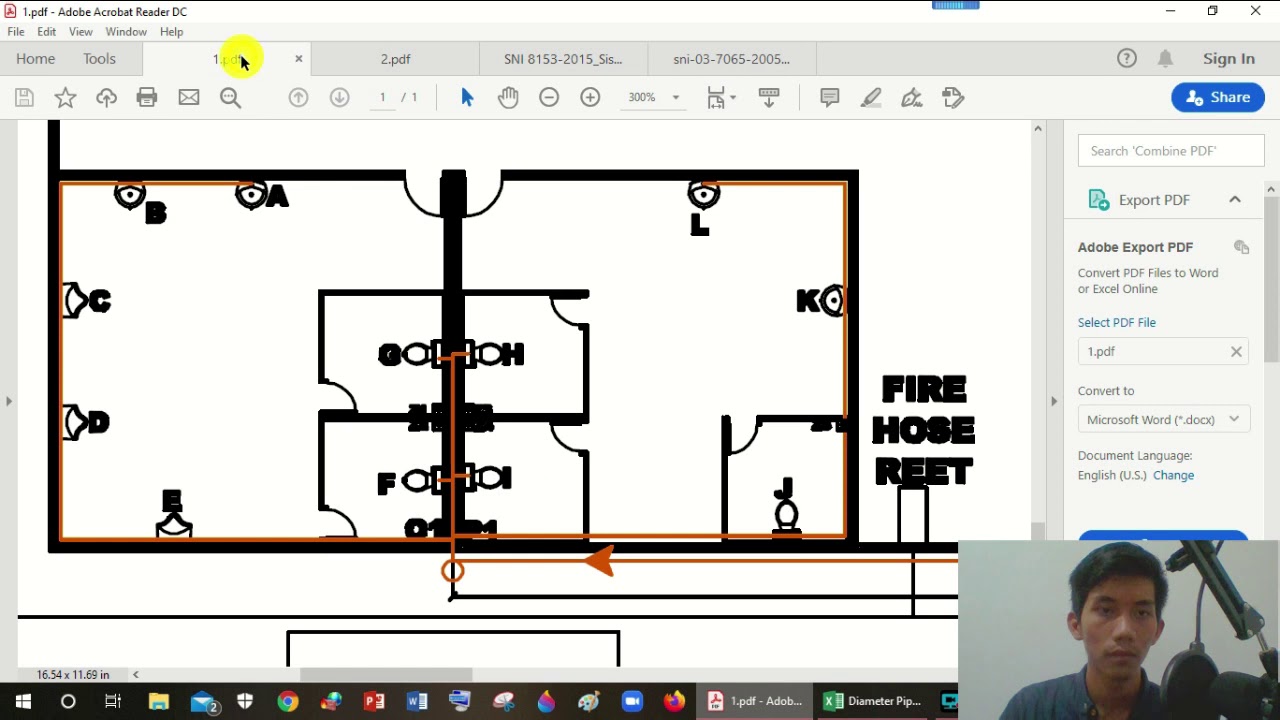This screenshot has height=720, width=1280.
Task: Open the Windows Start menu
Action: [23, 702]
